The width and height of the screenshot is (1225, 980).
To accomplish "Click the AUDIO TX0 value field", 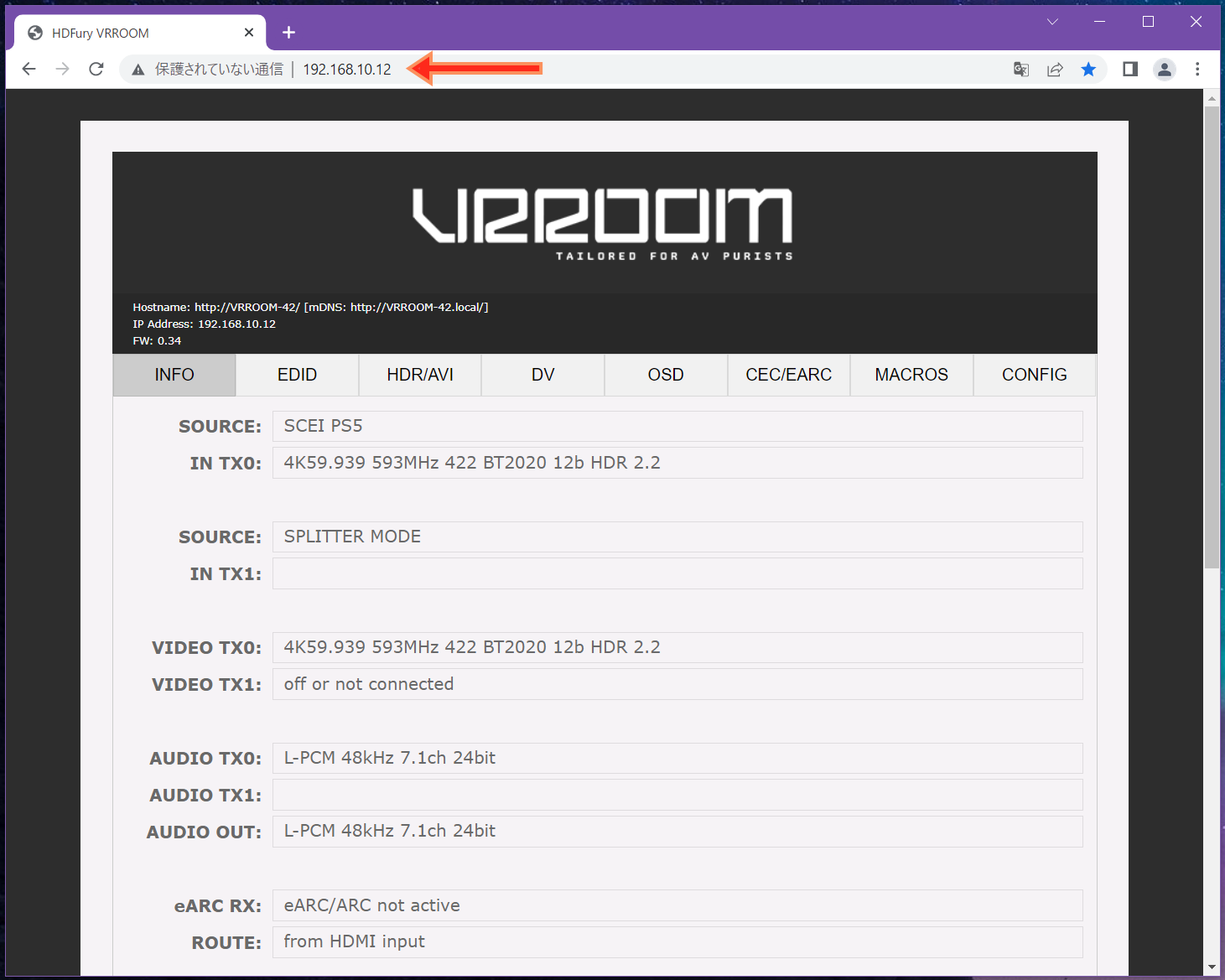I will coord(677,758).
